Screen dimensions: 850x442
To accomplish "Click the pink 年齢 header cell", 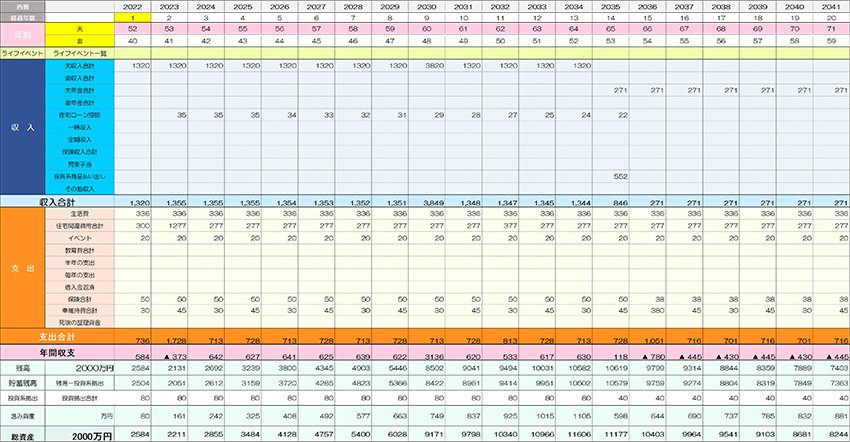I will coord(22,36).
